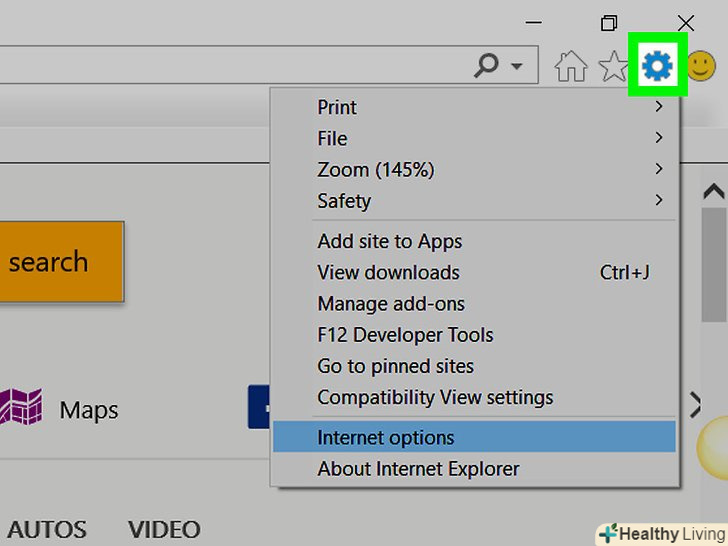The width and height of the screenshot is (728, 546).
Task: Restore the browser window size
Action: click(609, 22)
